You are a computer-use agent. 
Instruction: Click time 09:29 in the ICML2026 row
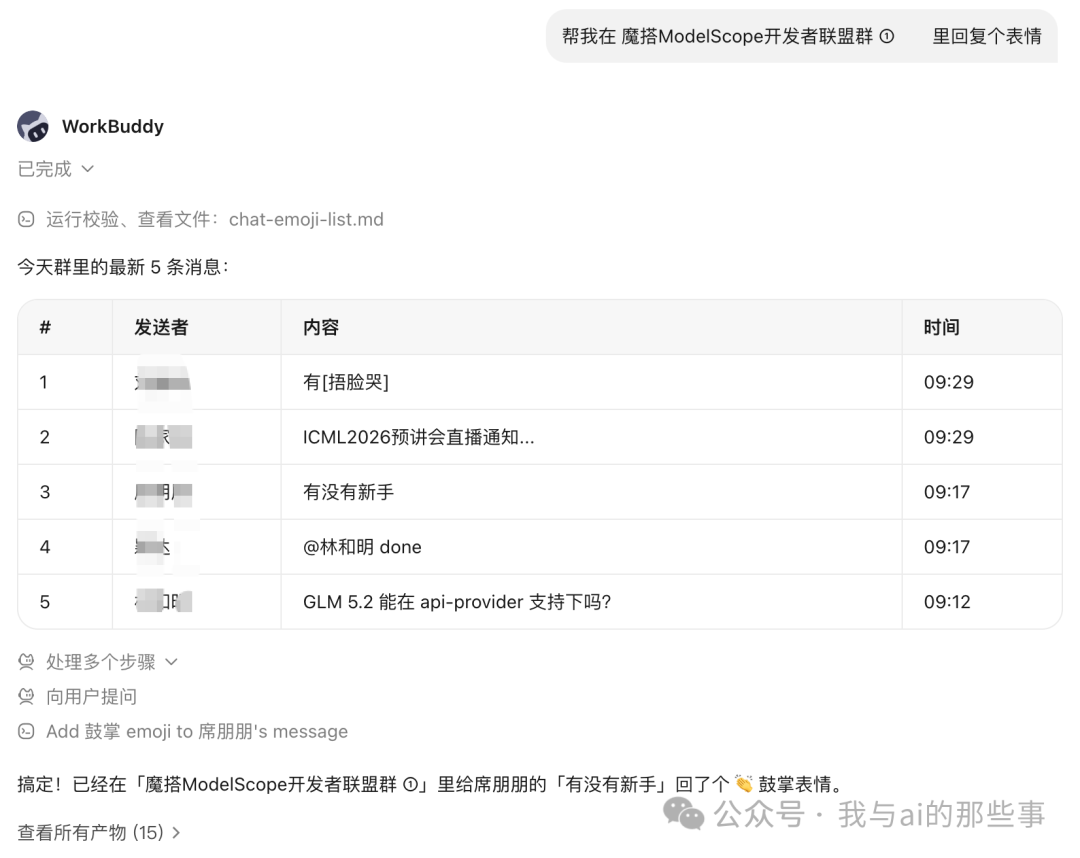tap(948, 437)
